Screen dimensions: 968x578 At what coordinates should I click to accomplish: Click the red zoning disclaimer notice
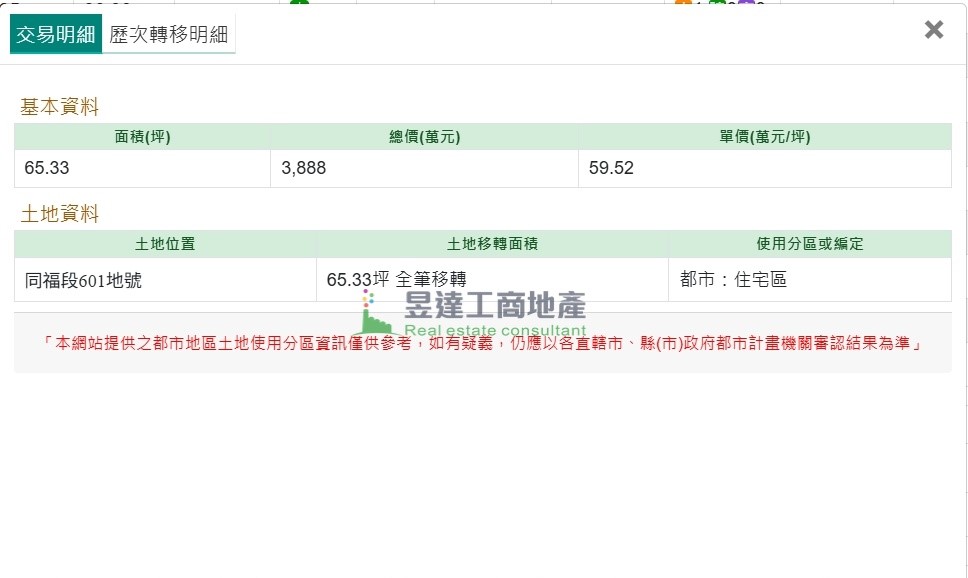(x=482, y=343)
